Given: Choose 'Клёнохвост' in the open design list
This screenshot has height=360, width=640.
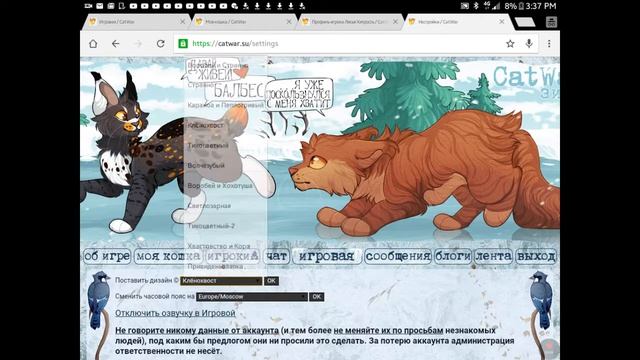Looking at the screenshot, I should [x=225, y=125].
